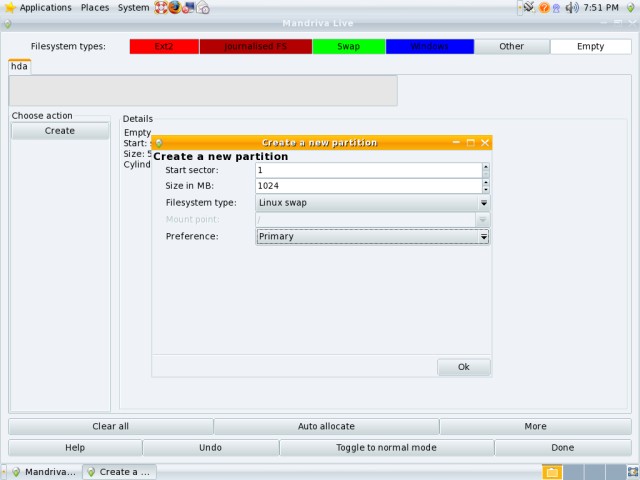The height and width of the screenshot is (480, 640).
Task: Open the Places menu
Action: [95, 7]
